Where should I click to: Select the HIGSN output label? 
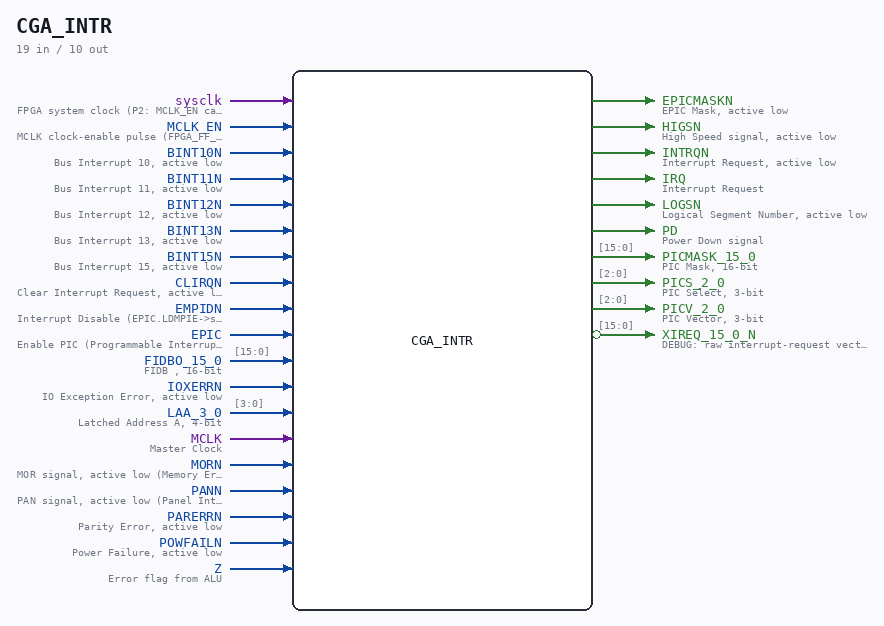click(x=682, y=126)
